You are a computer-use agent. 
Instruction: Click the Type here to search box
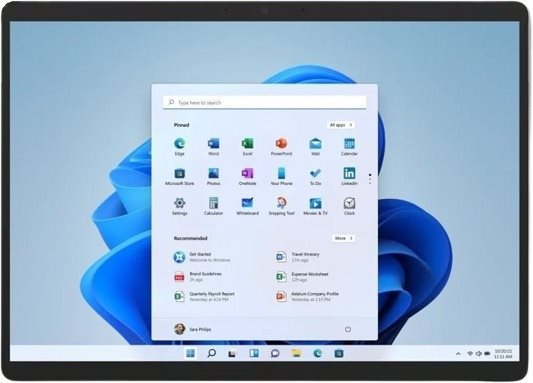(x=264, y=102)
